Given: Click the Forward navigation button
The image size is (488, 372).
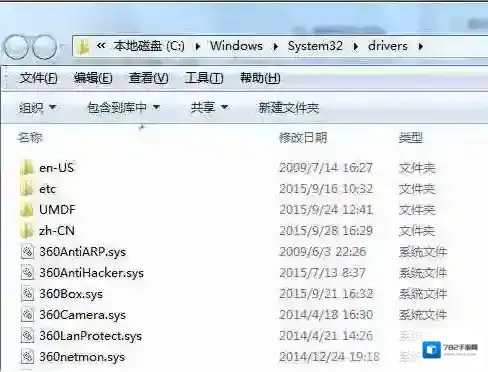Looking at the screenshot, I should (x=45, y=46).
